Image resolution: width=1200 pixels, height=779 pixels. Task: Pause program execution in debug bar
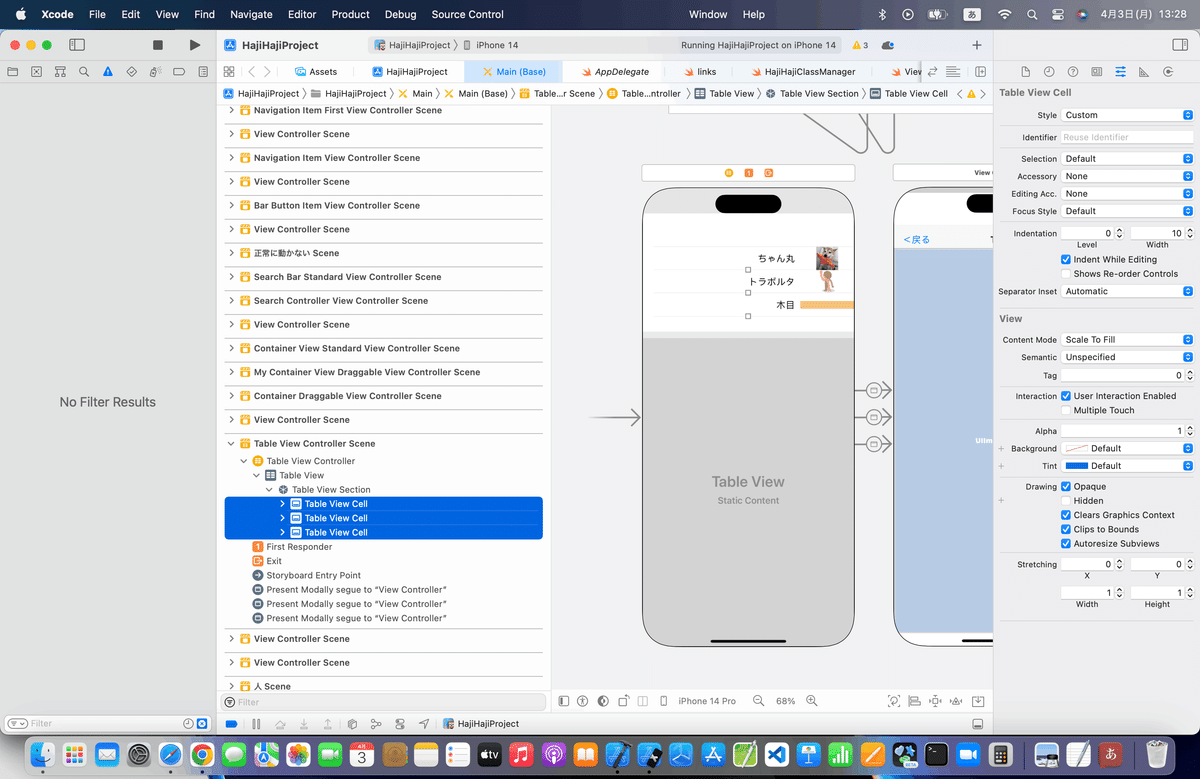256,724
